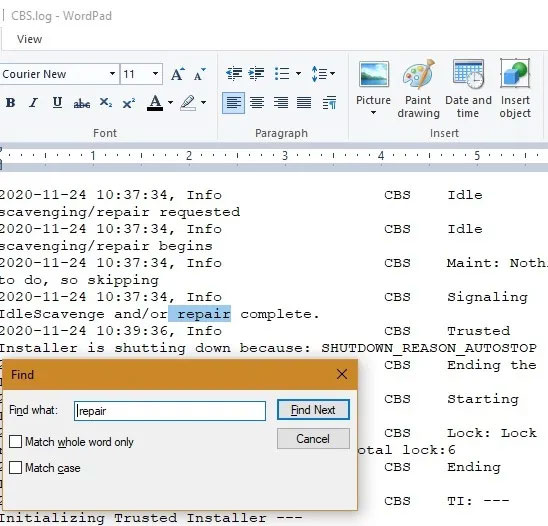Open the font size 11 dropdown
Image resolution: width=548 pixels, height=526 pixels.
click(x=155, y=74)
